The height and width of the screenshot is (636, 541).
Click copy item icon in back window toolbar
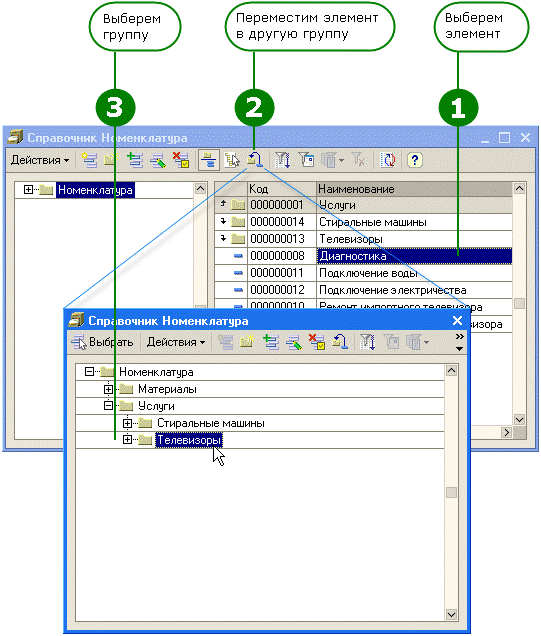tap(135, 160)
